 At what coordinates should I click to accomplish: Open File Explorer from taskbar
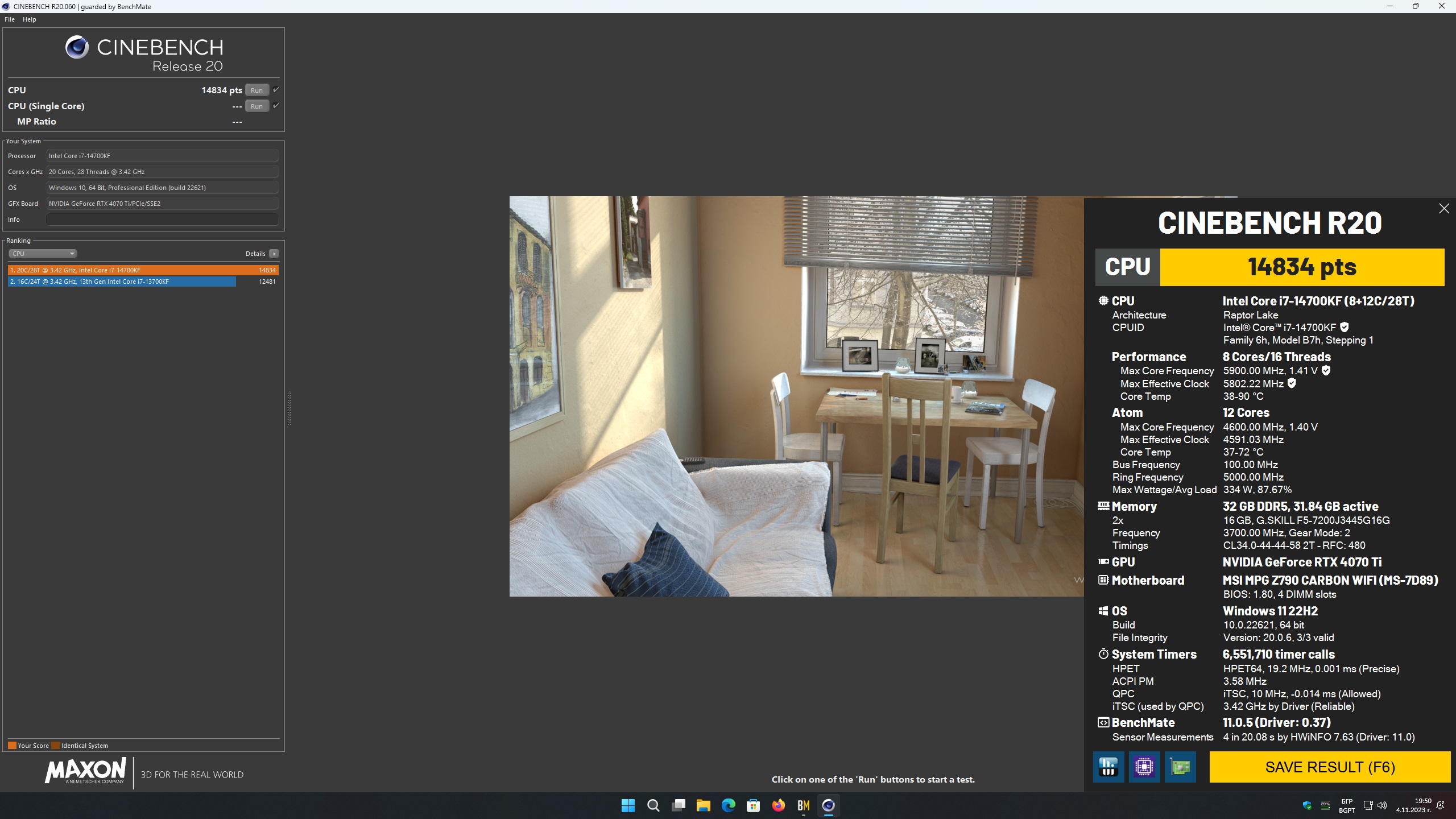[x=703, y=805]
